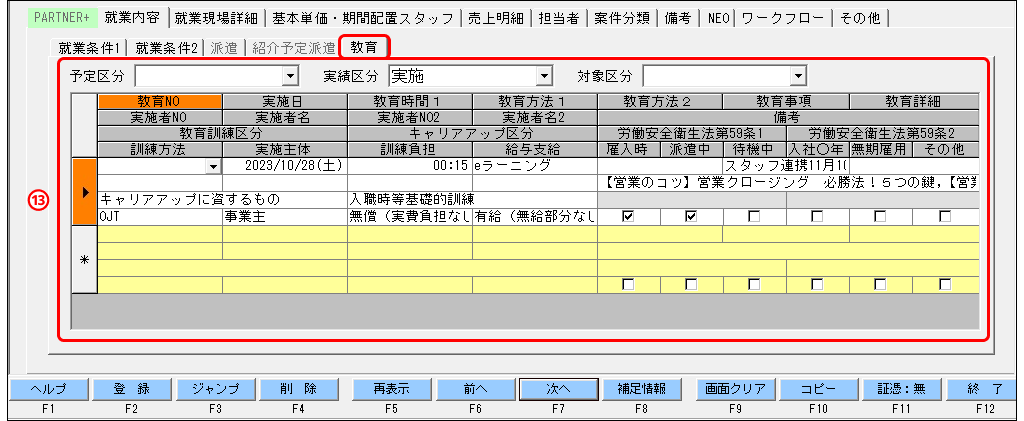Viewport: 1024px width, 421px height.
Task: Click the スタッフ連携11月 cell
Action: [x=786, y=166]
